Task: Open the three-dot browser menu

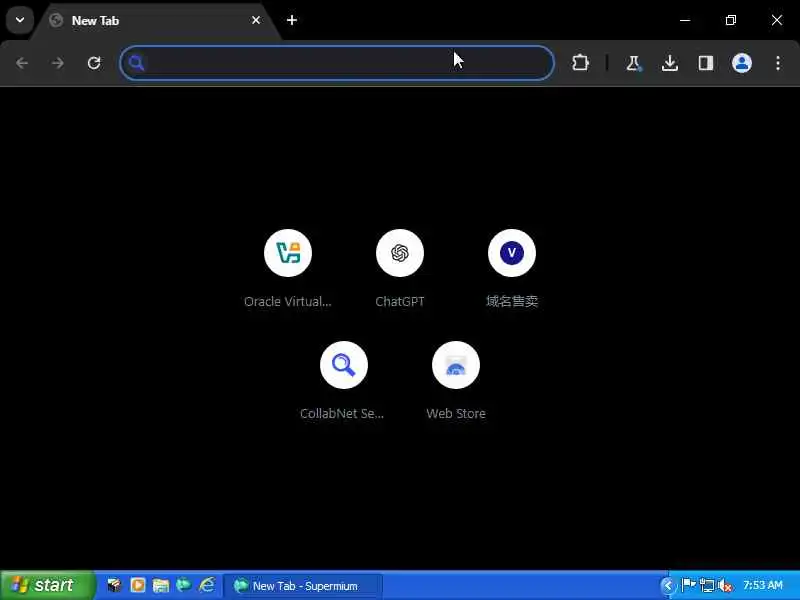Action: (778, 63)
